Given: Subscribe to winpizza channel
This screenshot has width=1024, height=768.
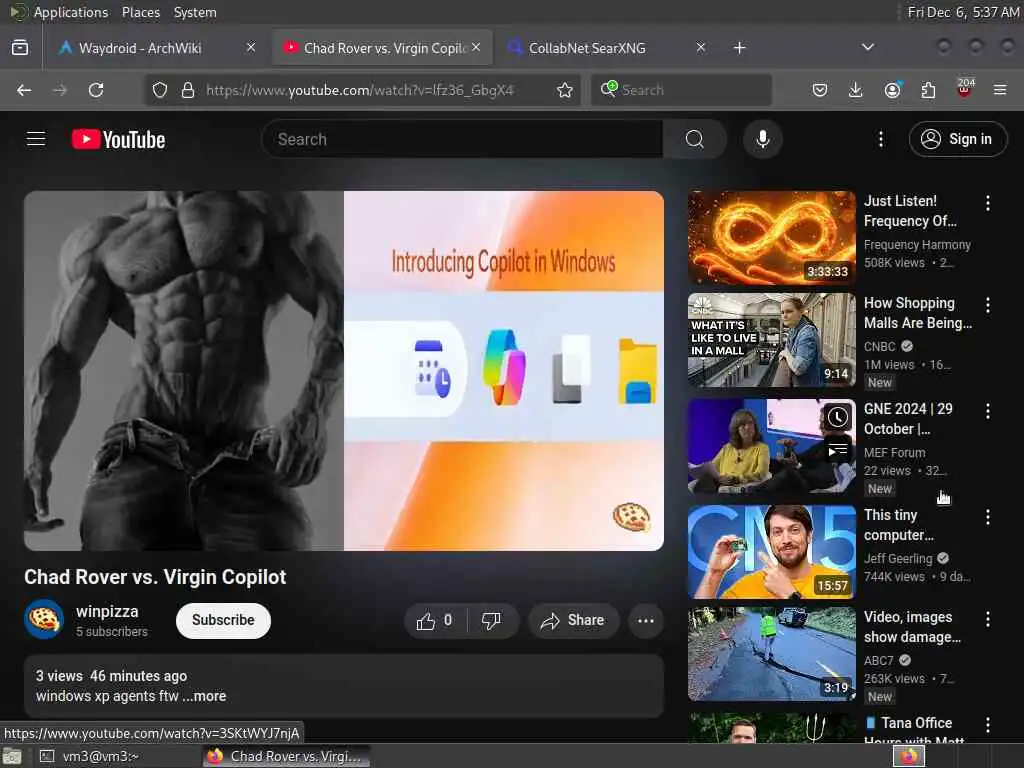Looking at the screenshot, I should (x=223, y=620).
